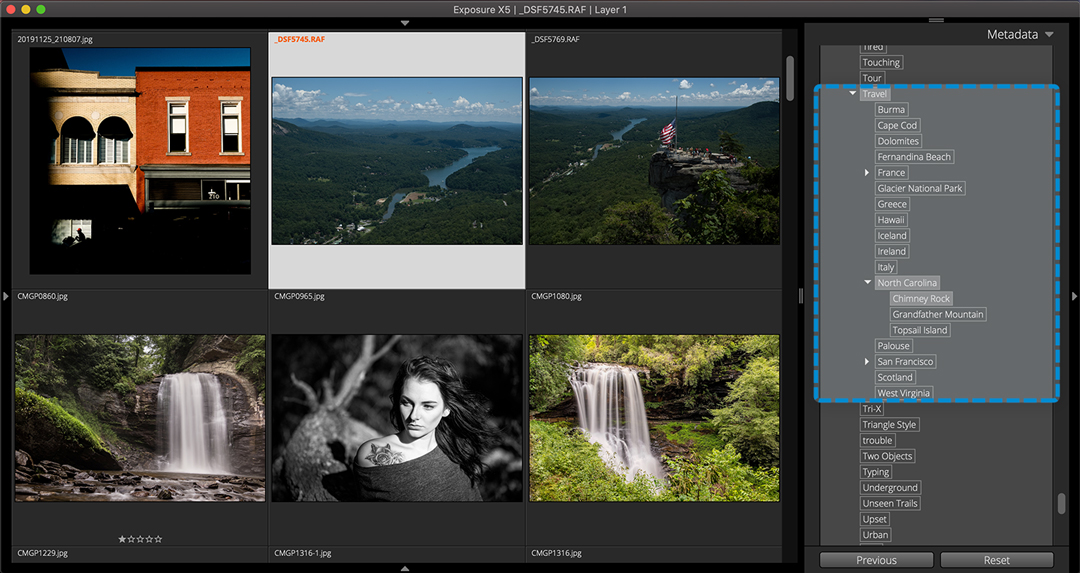Select the Scotland keyword
The width and height of the screenshot is (1080, 573).
pos(895,377)
